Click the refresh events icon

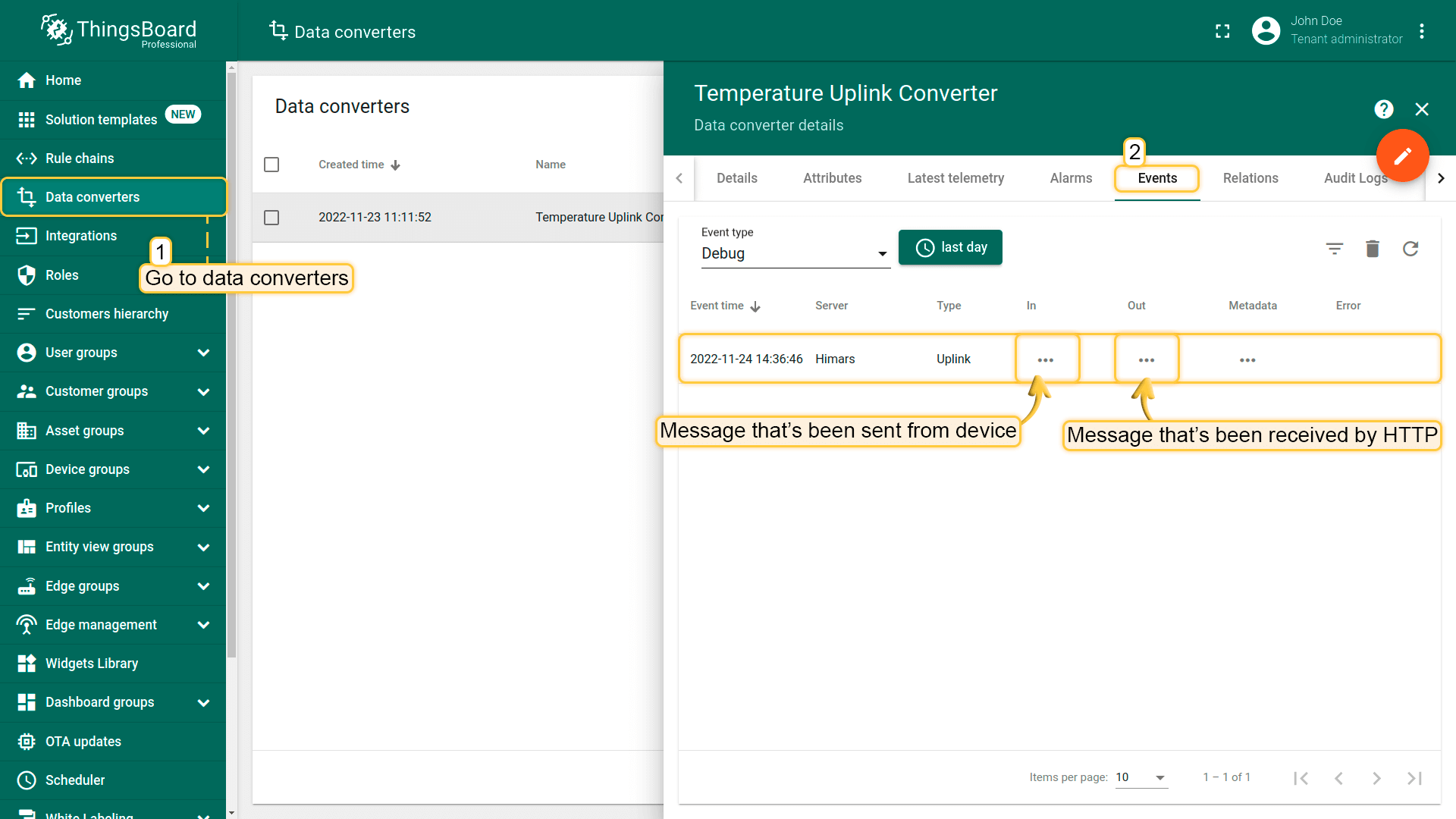click(1410, 249)
